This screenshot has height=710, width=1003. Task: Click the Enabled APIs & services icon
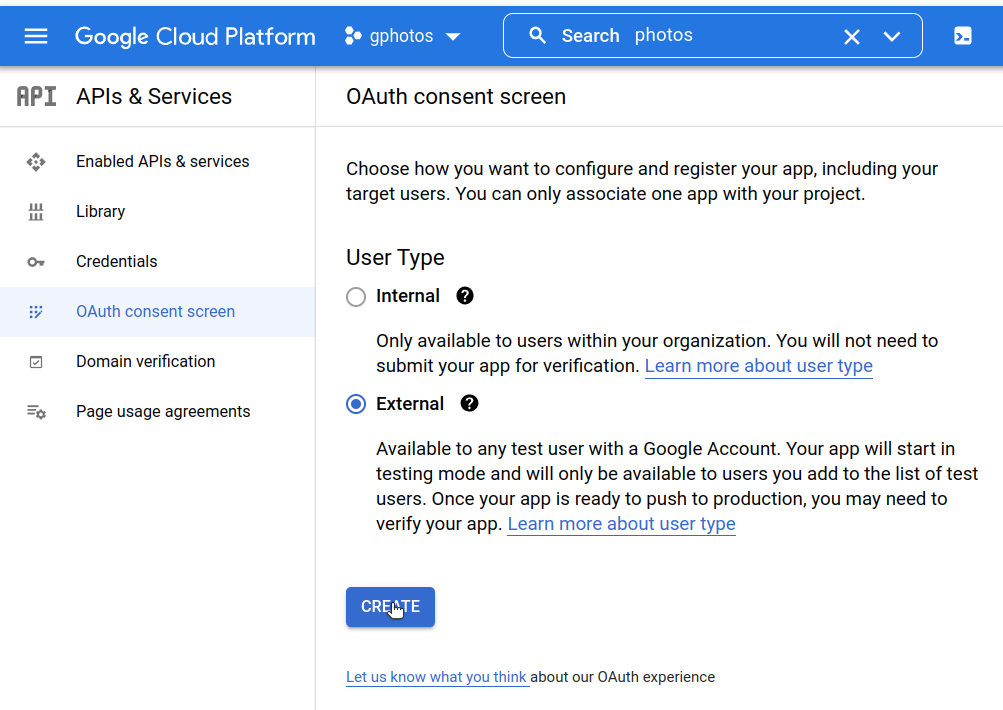point(36,162)
